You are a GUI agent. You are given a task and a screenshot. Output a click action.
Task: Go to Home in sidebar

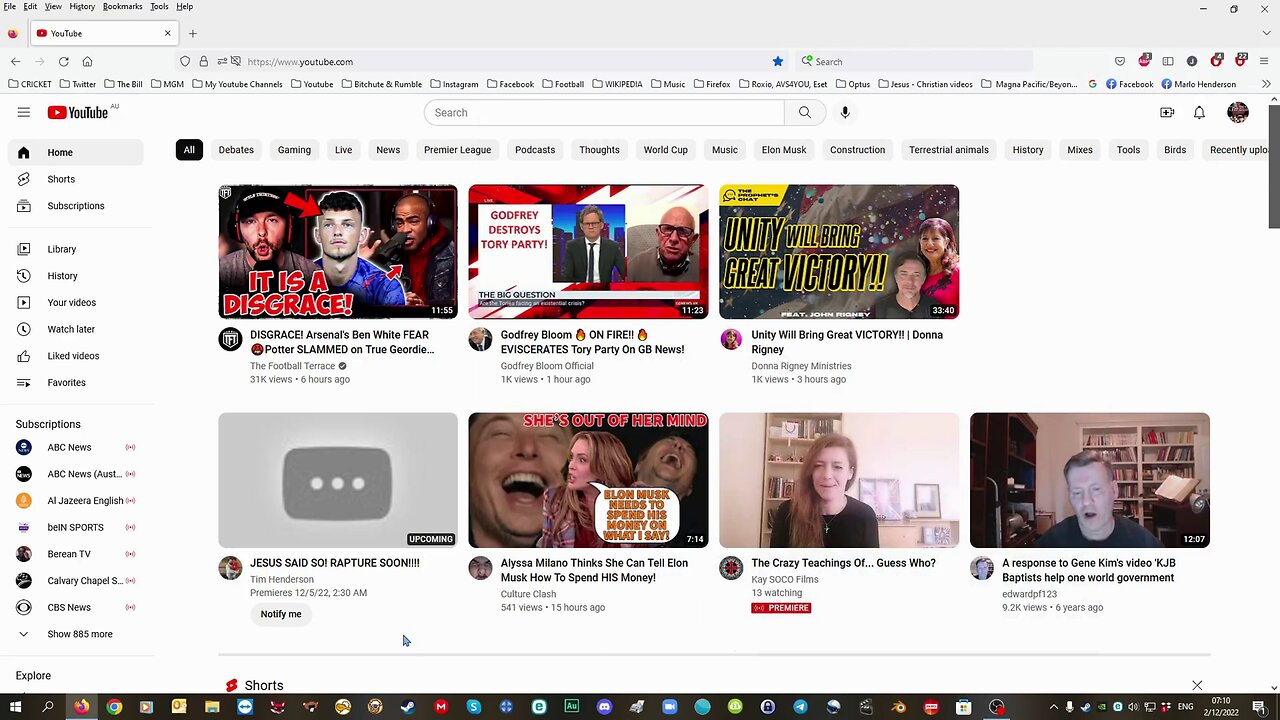coord(76,153)
